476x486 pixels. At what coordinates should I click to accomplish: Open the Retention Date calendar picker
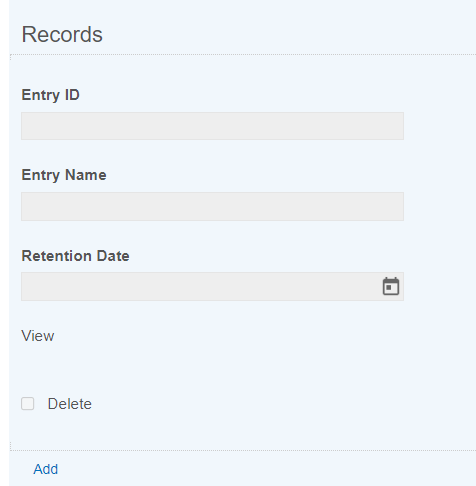coord(391,286)
